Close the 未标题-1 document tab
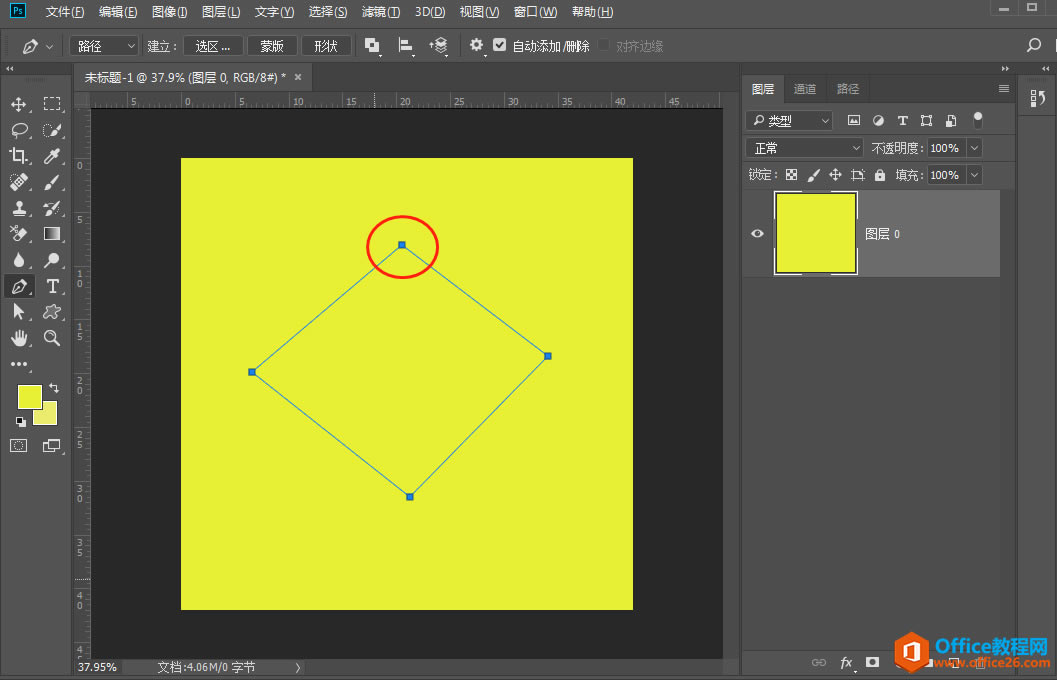 [x=298, y=78]
